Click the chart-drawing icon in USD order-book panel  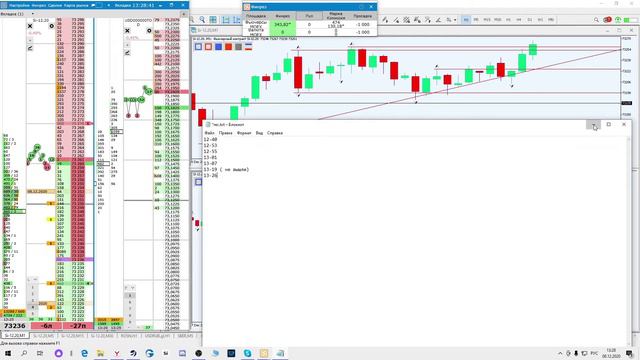(128, 53)
